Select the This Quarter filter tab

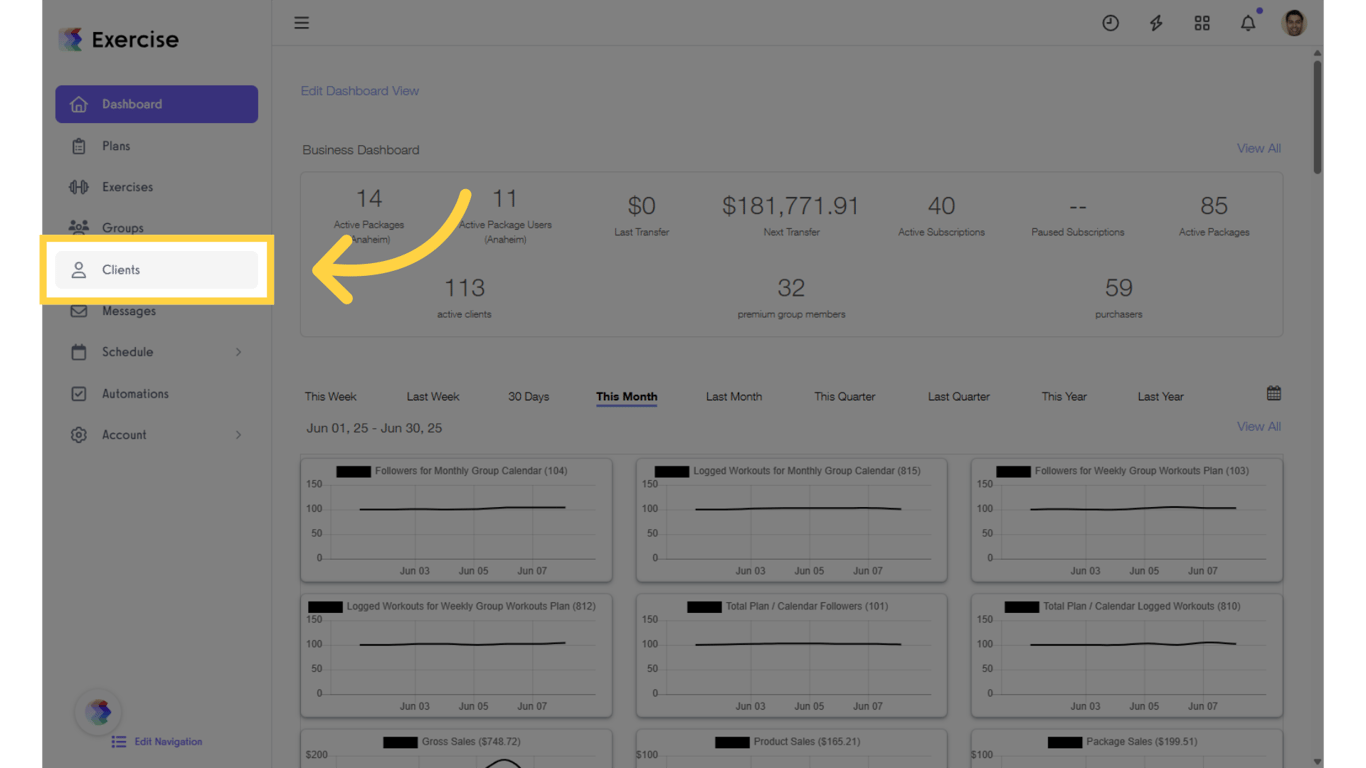tap(844, 396)
